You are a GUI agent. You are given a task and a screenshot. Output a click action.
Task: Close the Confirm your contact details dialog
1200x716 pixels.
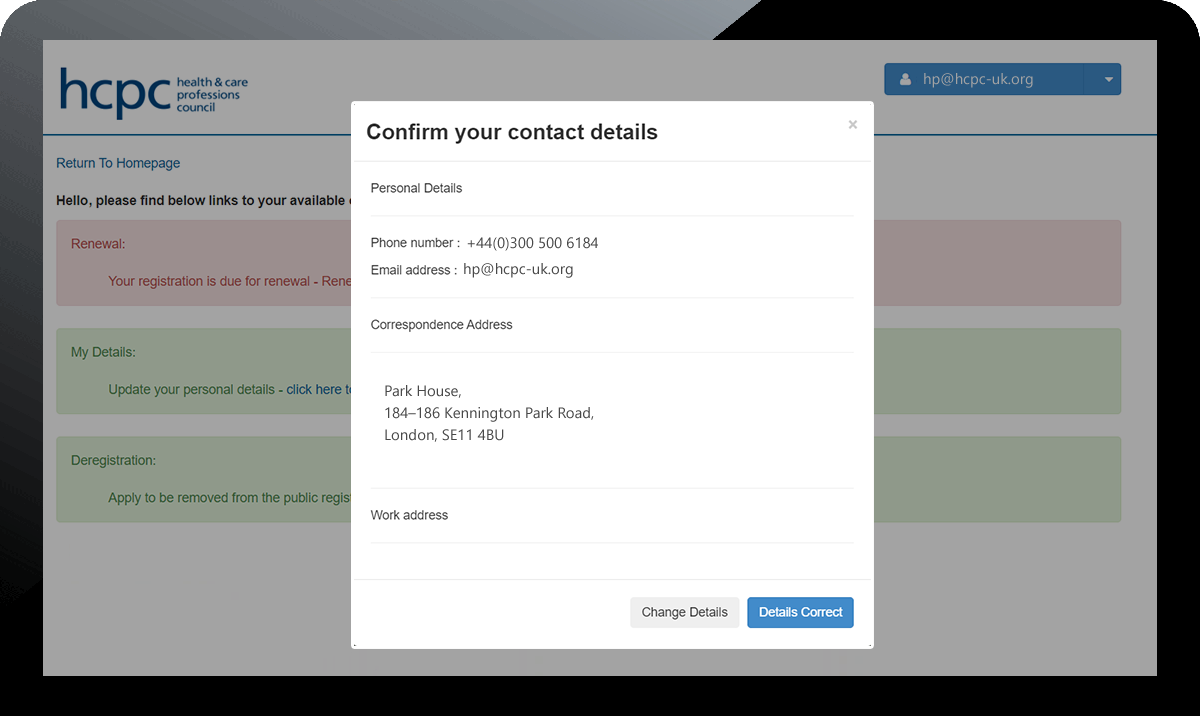click(x=852, y=125)
